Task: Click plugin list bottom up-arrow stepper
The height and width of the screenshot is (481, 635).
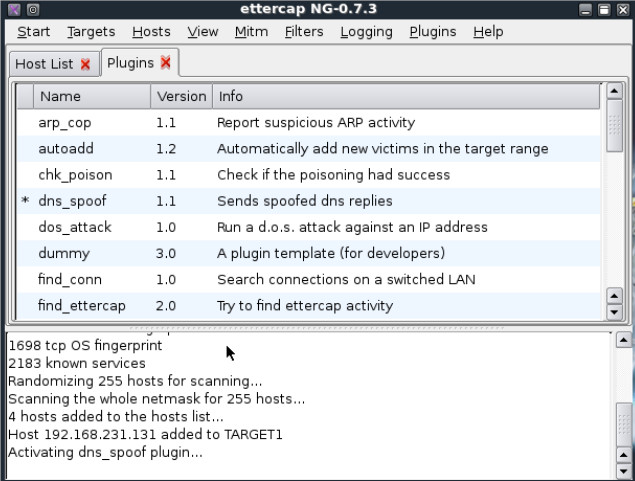Action: point(614,296)
